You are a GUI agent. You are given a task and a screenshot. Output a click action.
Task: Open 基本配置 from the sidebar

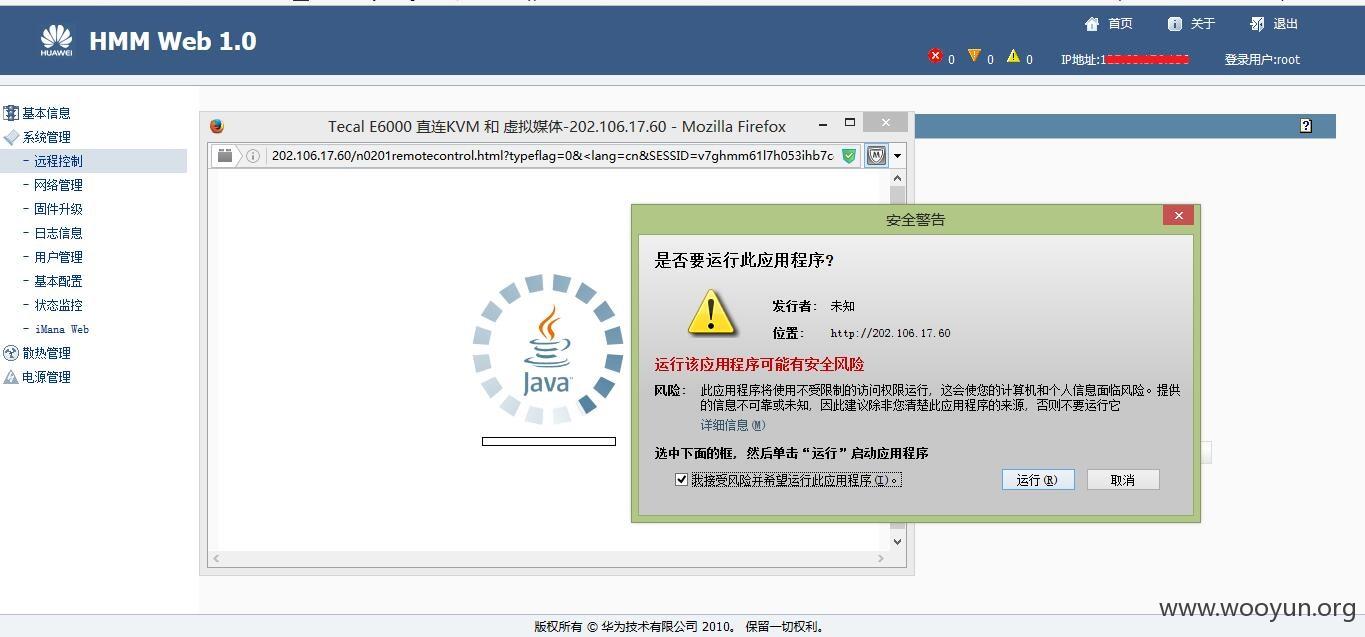58,281
